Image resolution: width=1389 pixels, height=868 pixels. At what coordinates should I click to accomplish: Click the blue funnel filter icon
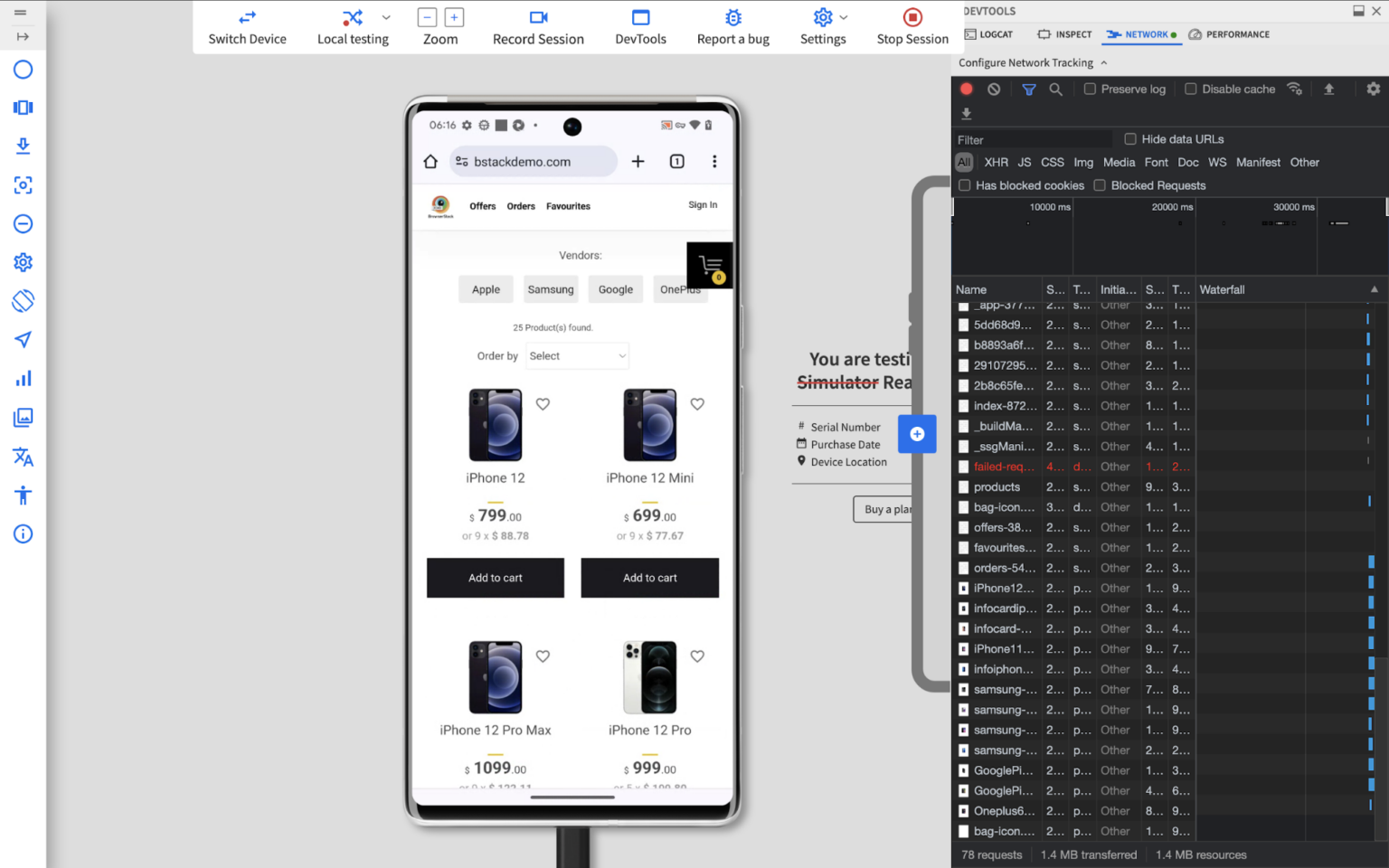(1028, 89)
